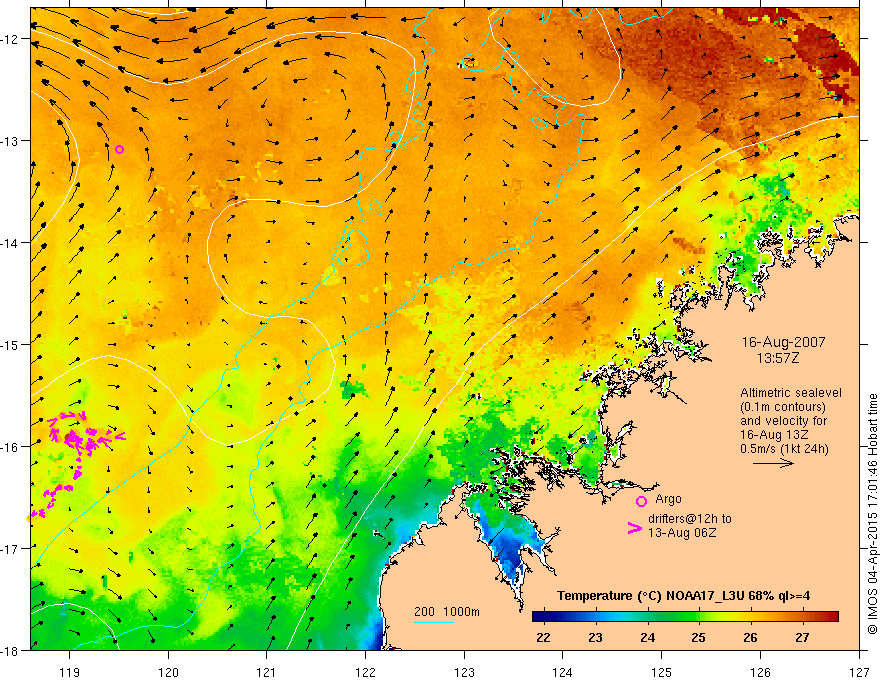Click the latitude axis label '-12'
The width and height of the screenshot is (880, 680).
point(11,39)
